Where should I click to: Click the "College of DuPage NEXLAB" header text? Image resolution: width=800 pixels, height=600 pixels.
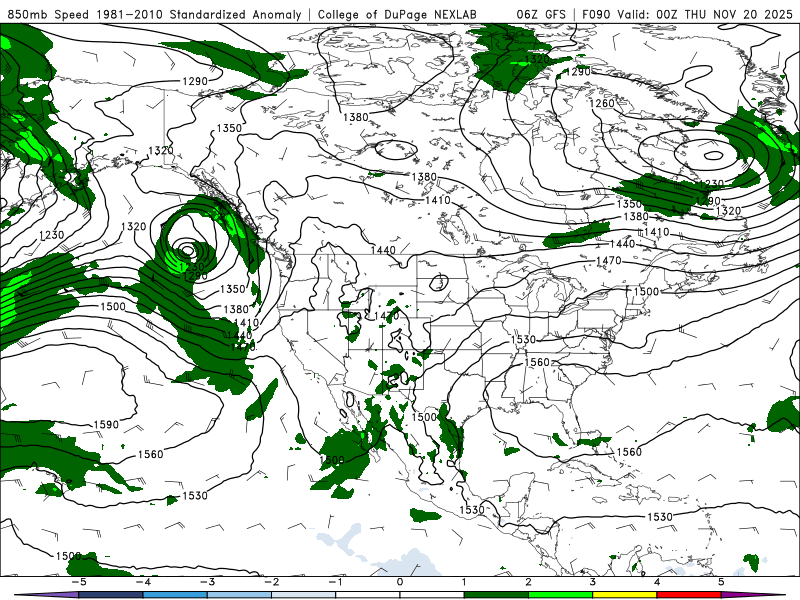coord(397,14)
